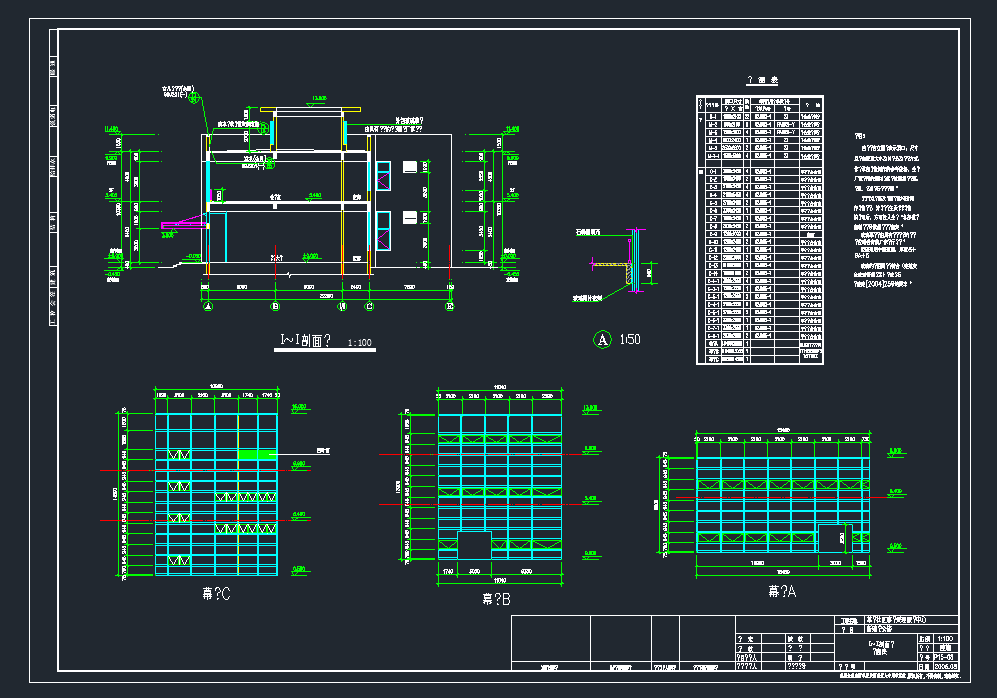Select the date 2005.05 in the title block
Screen dimensions: 997x698
point(945,666)
